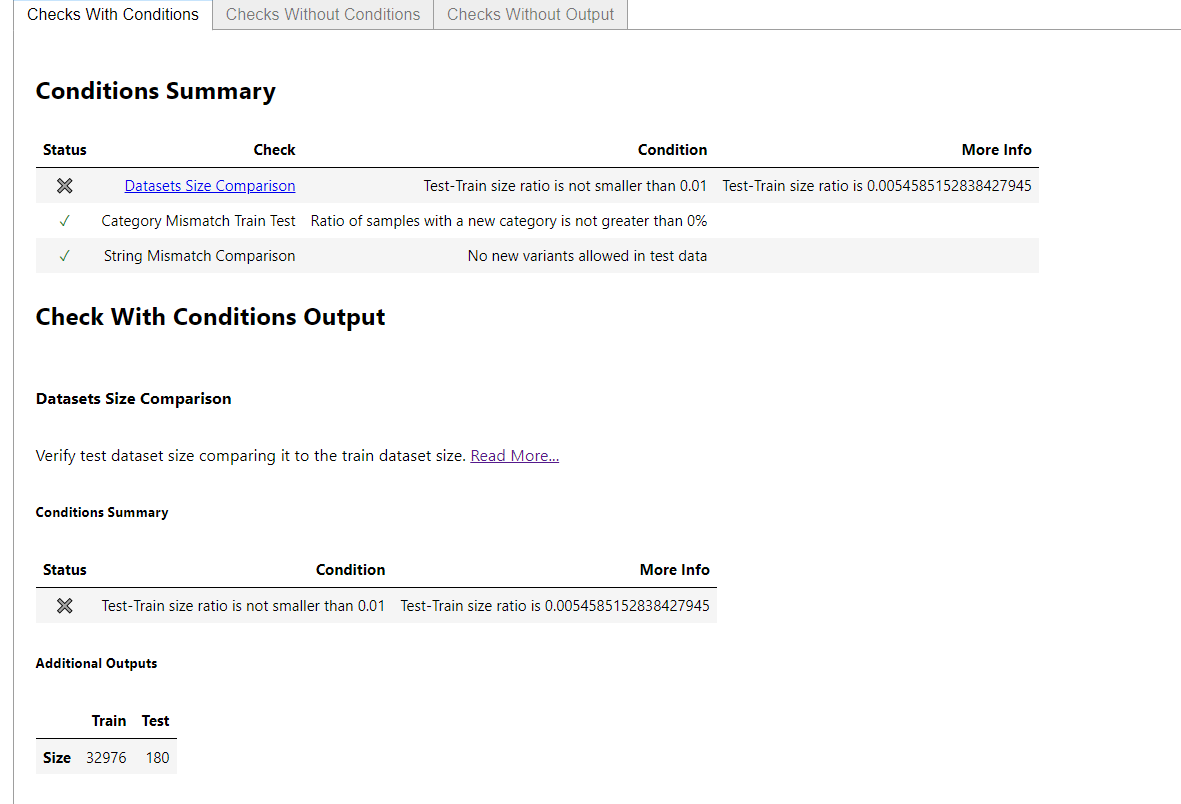The image size is (1181, 804).
Task: Select the Train size value 32976
Action: (x=105, y=757)
